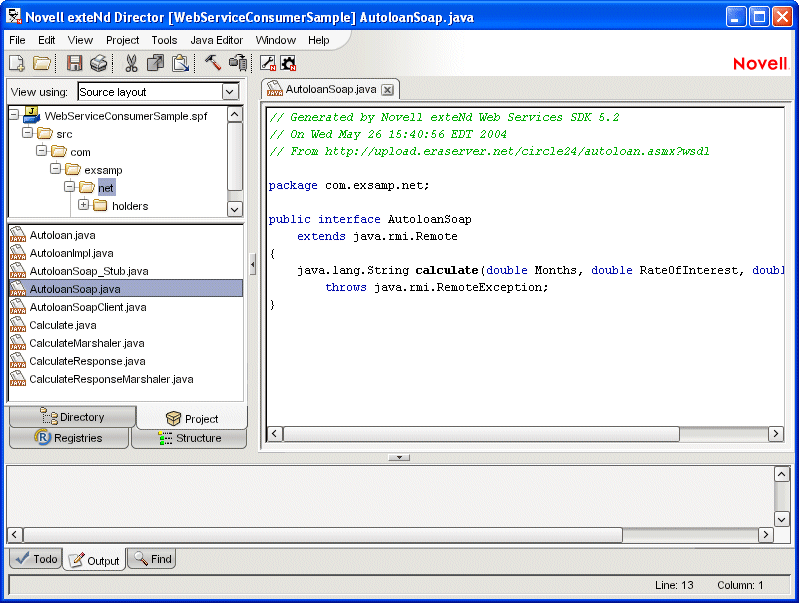Switch to the Project tab
The width and height of the screenshot is (799, 603).
(x=192, y=418)
